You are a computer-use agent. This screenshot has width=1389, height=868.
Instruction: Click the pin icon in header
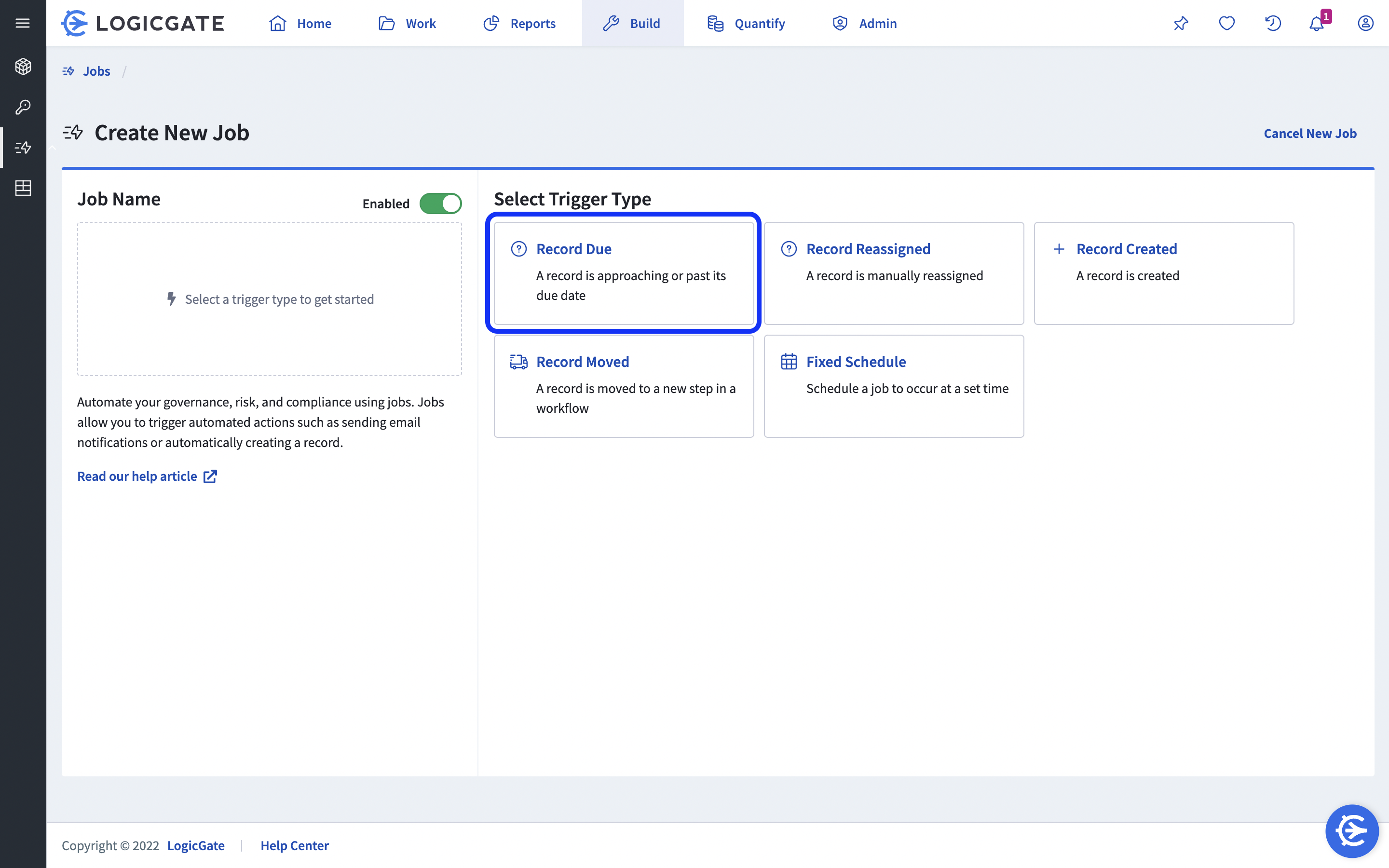1181,23
